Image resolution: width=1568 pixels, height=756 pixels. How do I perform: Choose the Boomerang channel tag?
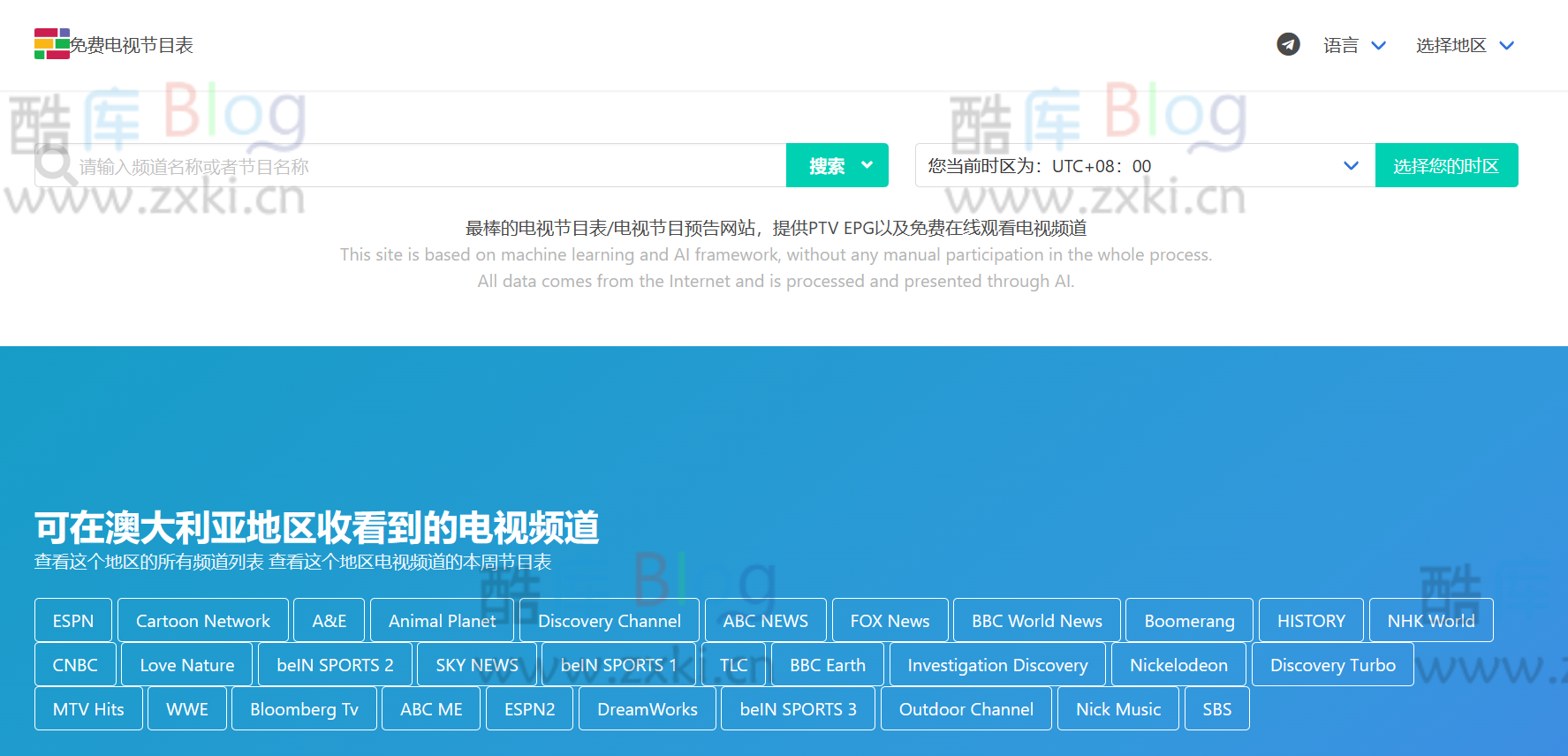tap(1190, 620)
